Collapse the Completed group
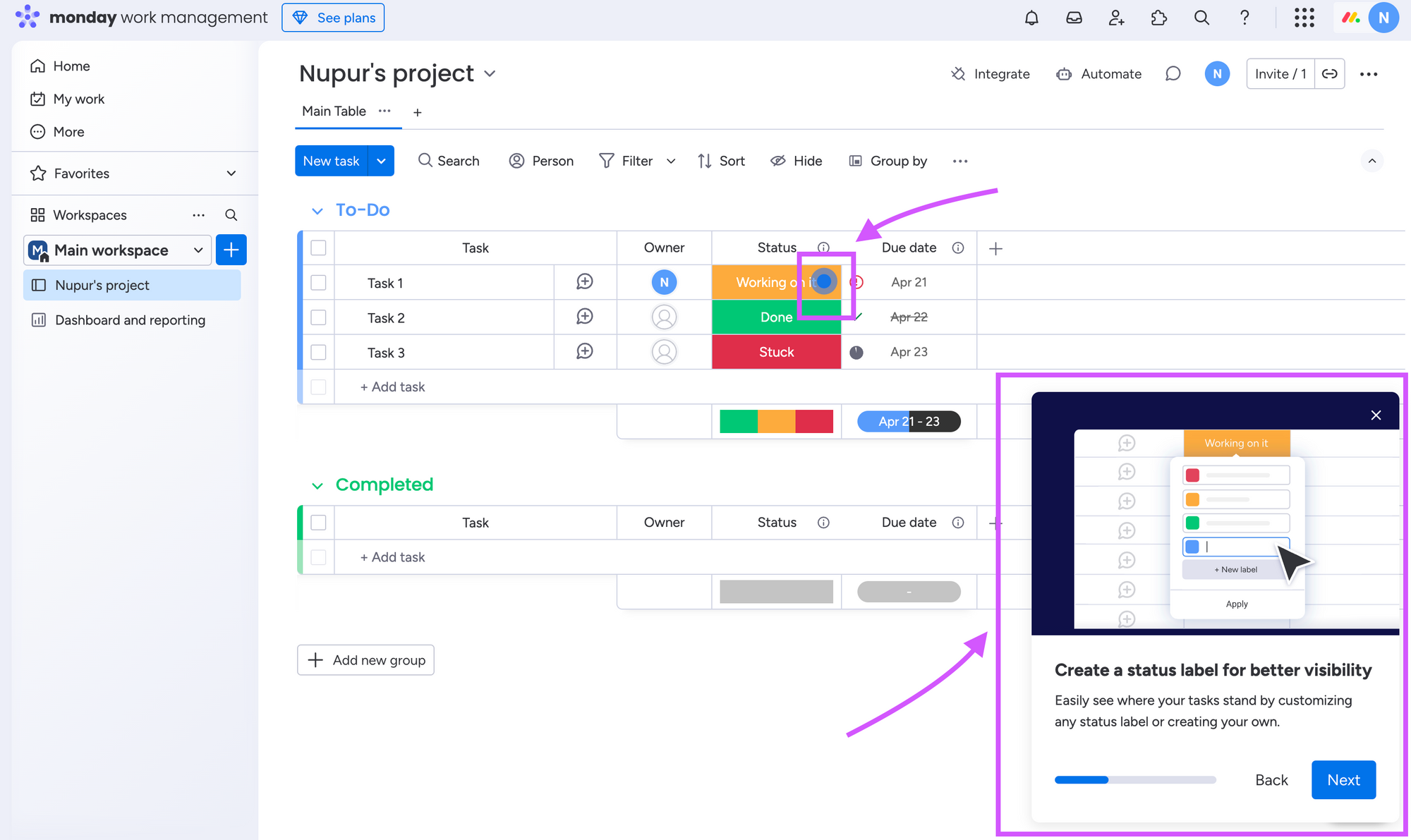 pyautogui.click(x=317, y=485)
